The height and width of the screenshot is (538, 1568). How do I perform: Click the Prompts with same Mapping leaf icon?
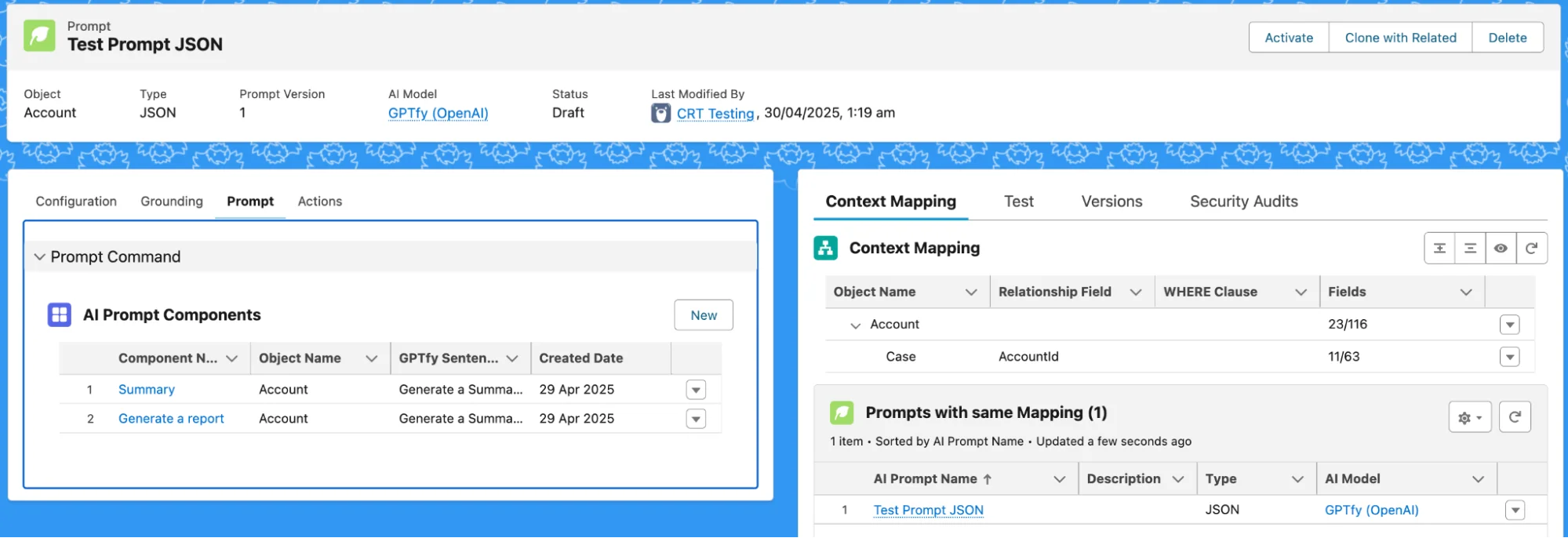(x=842, y=413)
